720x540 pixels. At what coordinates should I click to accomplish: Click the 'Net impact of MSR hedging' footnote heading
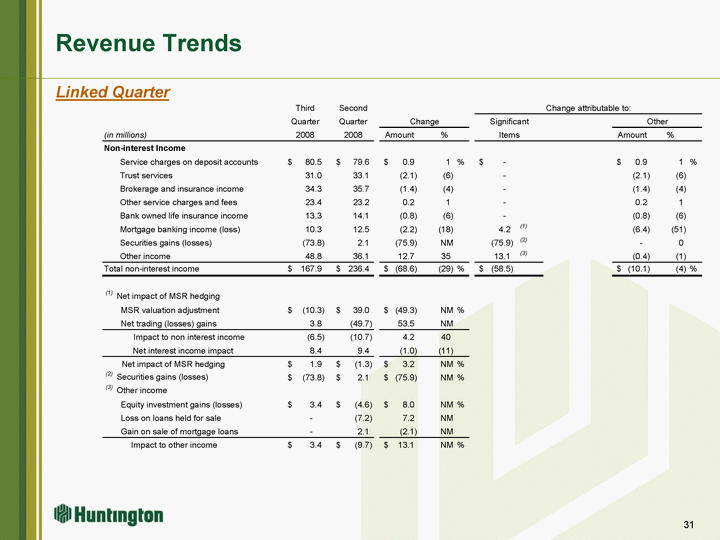pyautogui.click(x=168, y=296)
